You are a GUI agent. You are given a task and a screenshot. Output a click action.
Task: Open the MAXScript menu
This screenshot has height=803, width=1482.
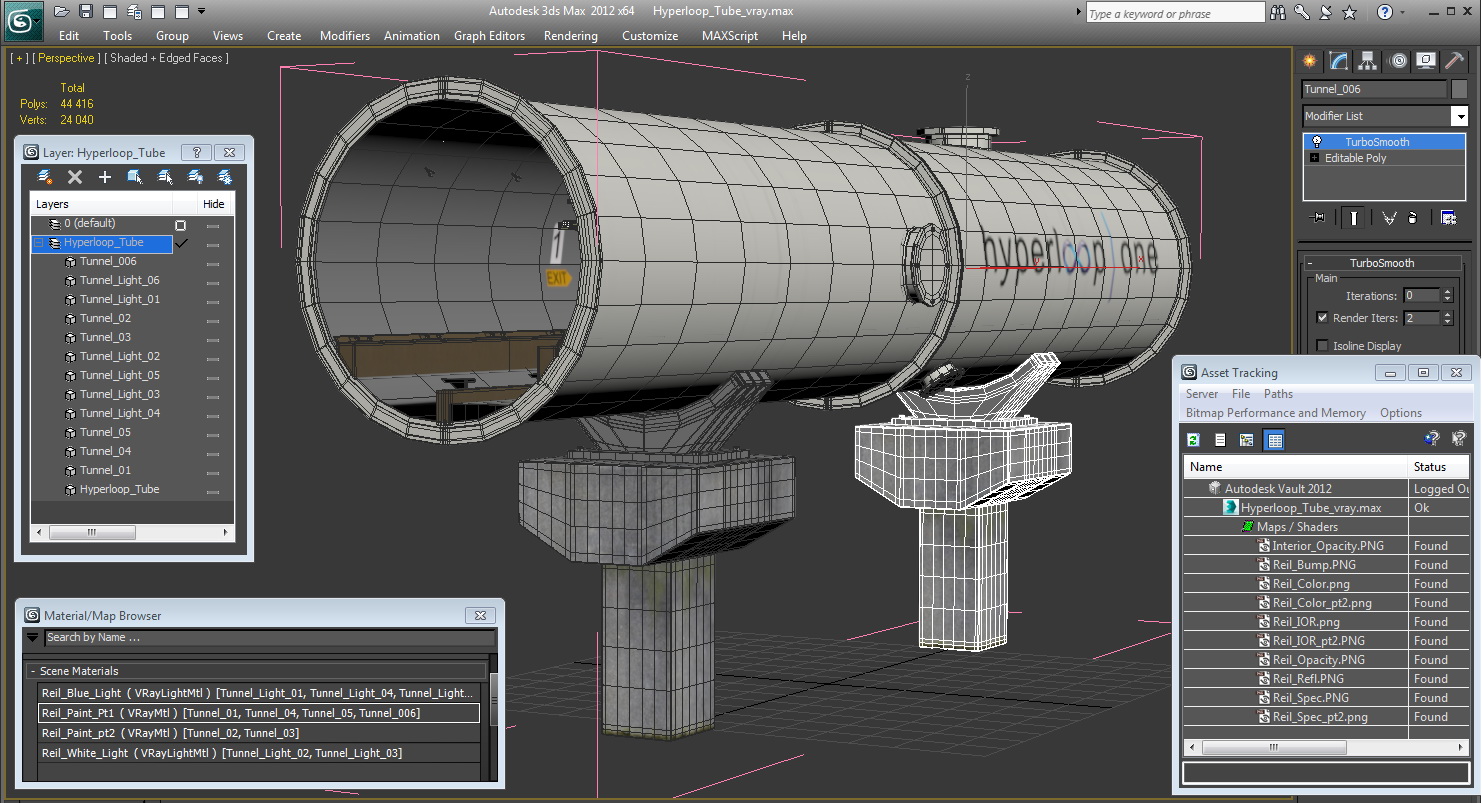(731, 35)
